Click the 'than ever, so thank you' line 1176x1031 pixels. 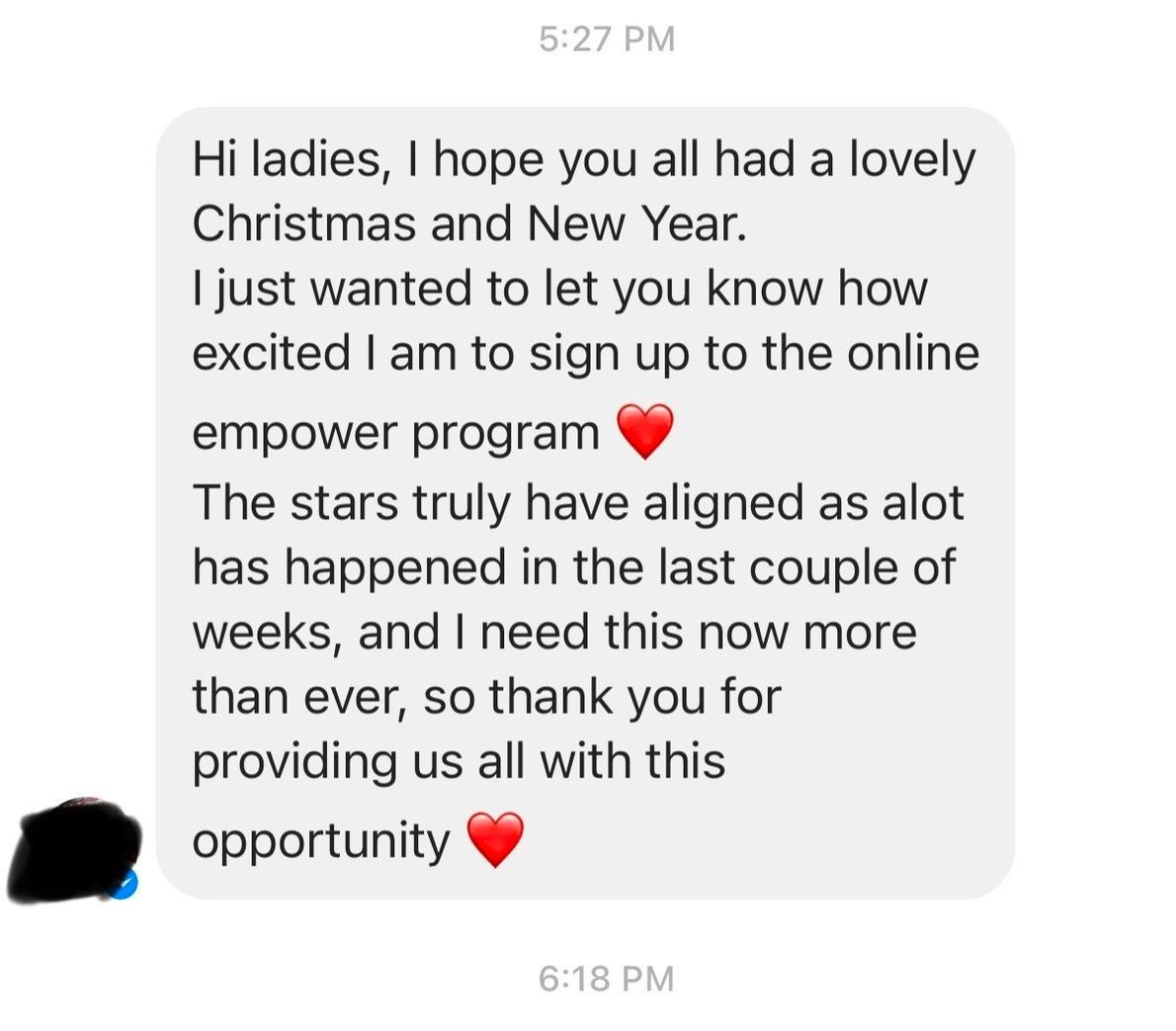click(x=487, y=697)
